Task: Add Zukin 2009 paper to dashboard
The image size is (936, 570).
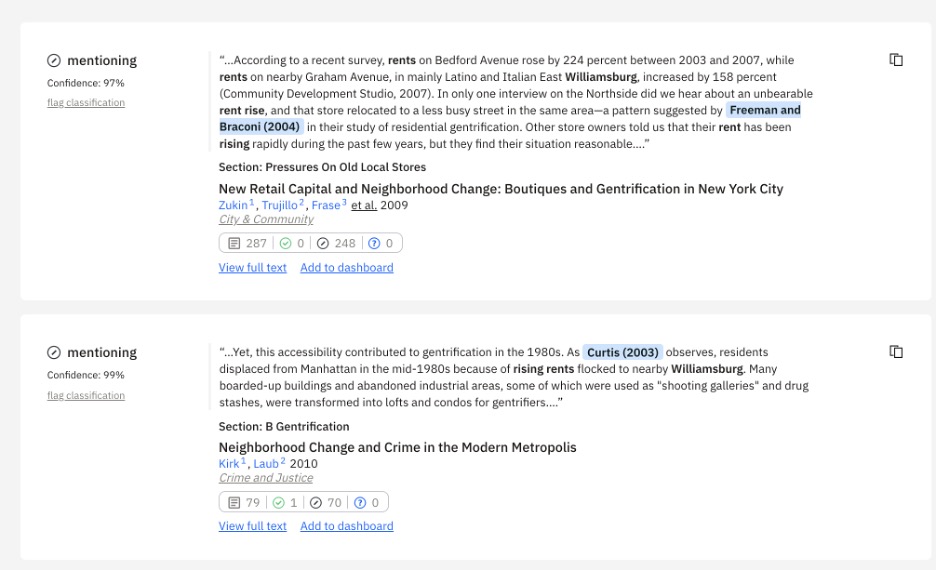Action: coord(347,267)
